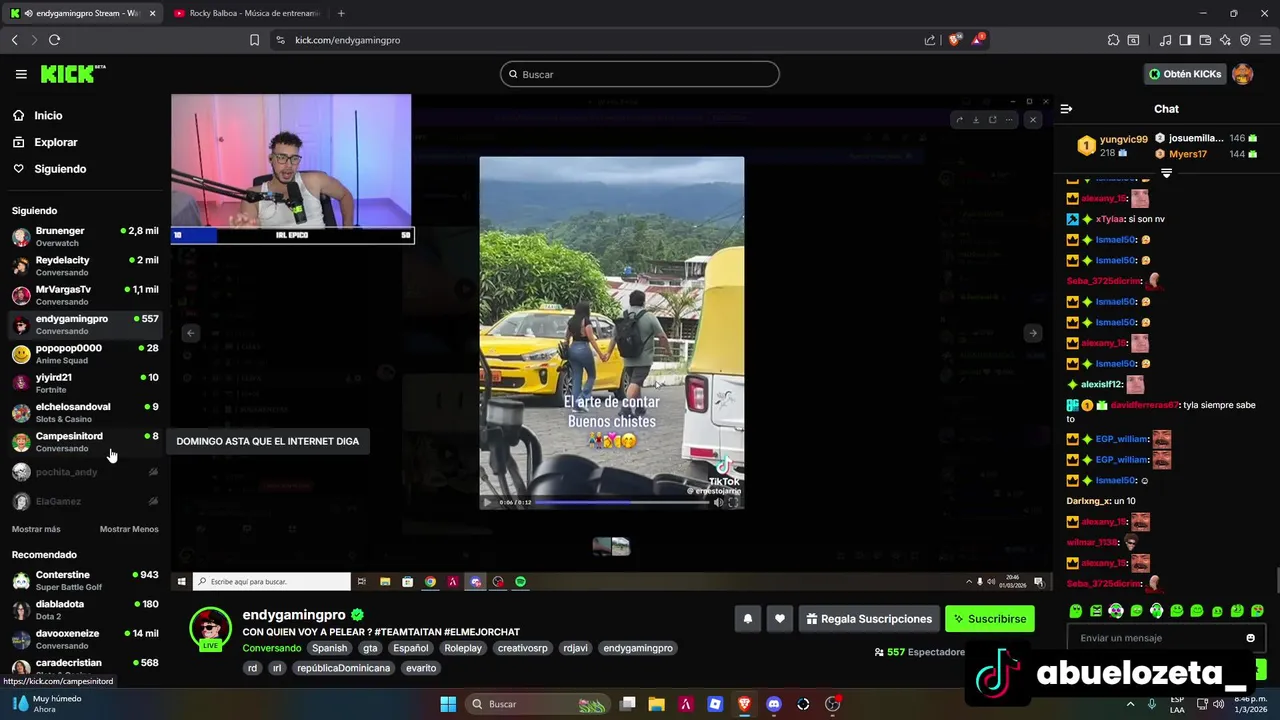The height and width of the screenshot is (720, 1280).
Task: Click the three-dots icon in stream viewer
Action: [x=1009, y=120]
